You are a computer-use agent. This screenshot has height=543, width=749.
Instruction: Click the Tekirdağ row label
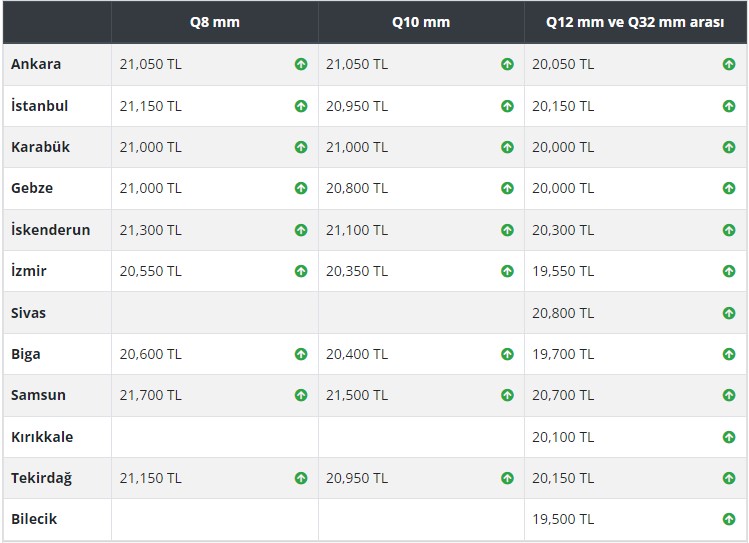pos(42,478)
